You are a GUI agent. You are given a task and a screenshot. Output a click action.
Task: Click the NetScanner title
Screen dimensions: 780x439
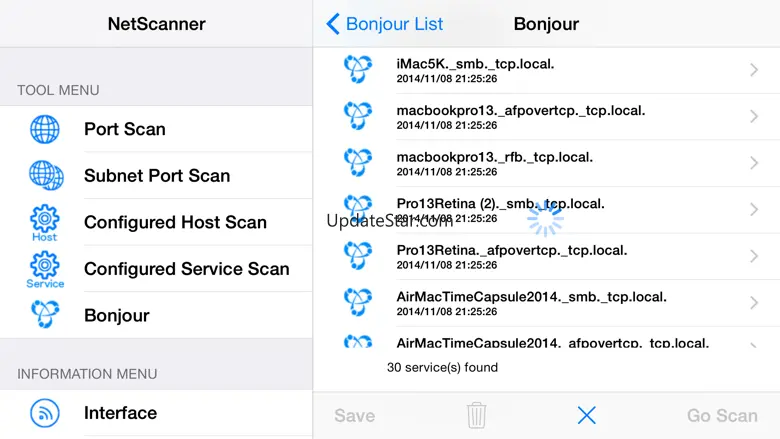pyautogui.click(x=156, y=24)
